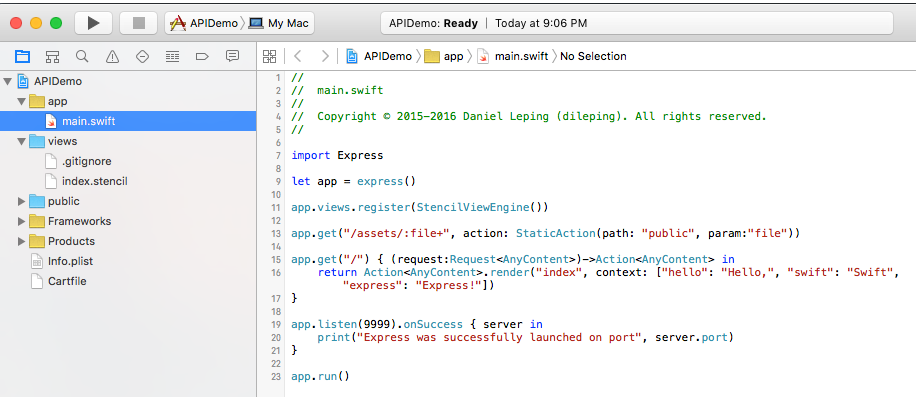This screenshot has width=916, height=397.
Task: Open the Report navigator
Action: (233, 56)
